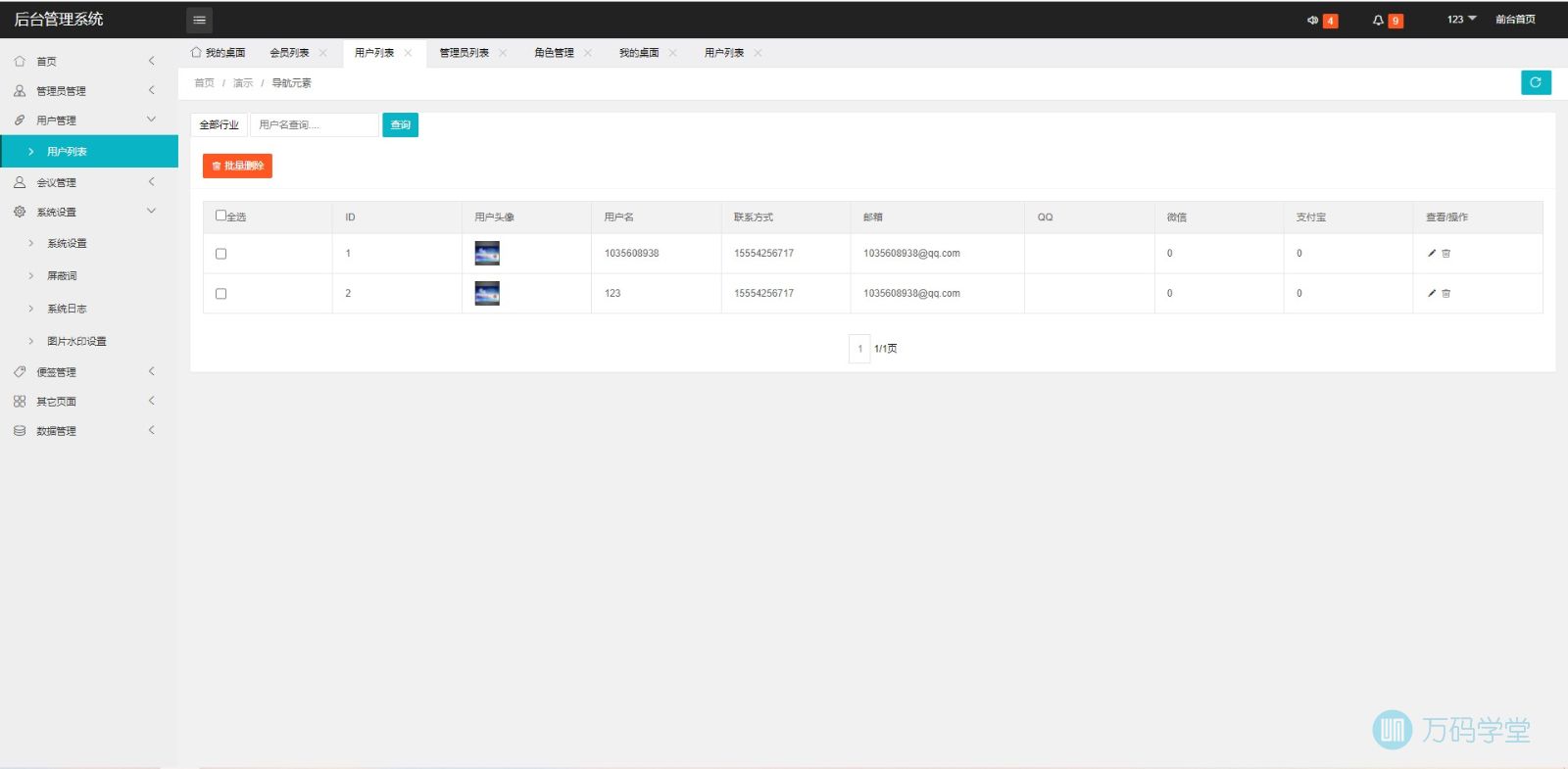Viewport: 1568px width, 769px height.
Task: Open the 图片水印设置 submenu item
Action: click(x=76, y=341)
